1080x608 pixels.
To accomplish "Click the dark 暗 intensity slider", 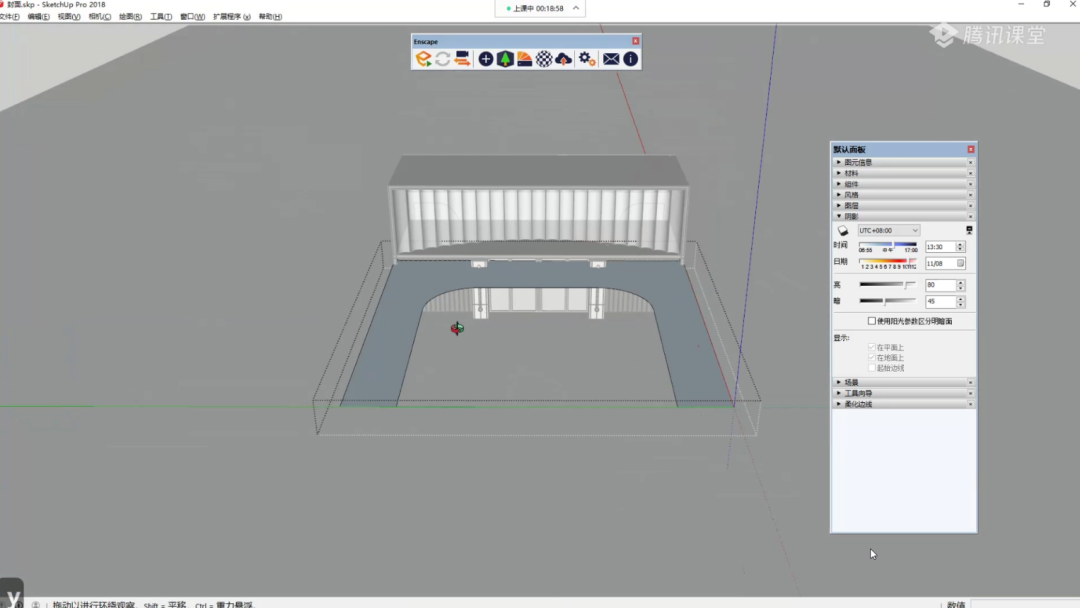I will click(x=888, y=301).
